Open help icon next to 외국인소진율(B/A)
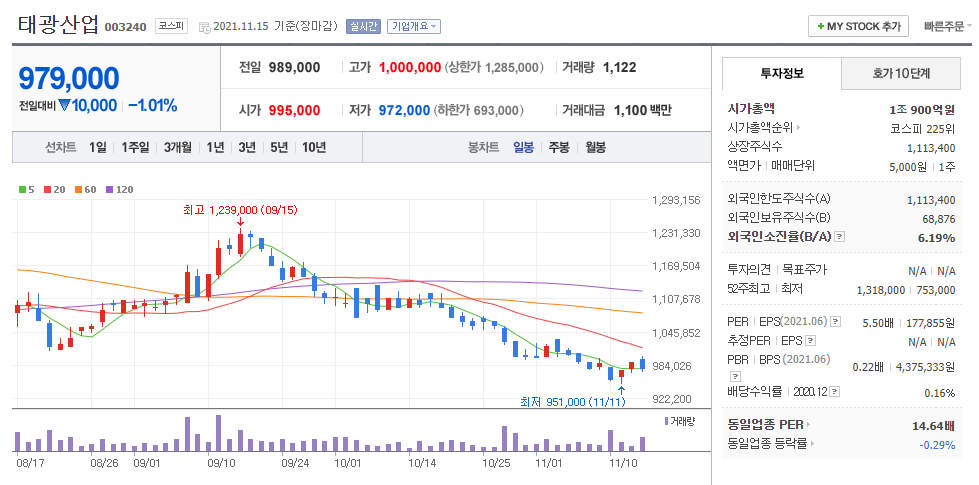979x485 pixels. tap(840, 237)
